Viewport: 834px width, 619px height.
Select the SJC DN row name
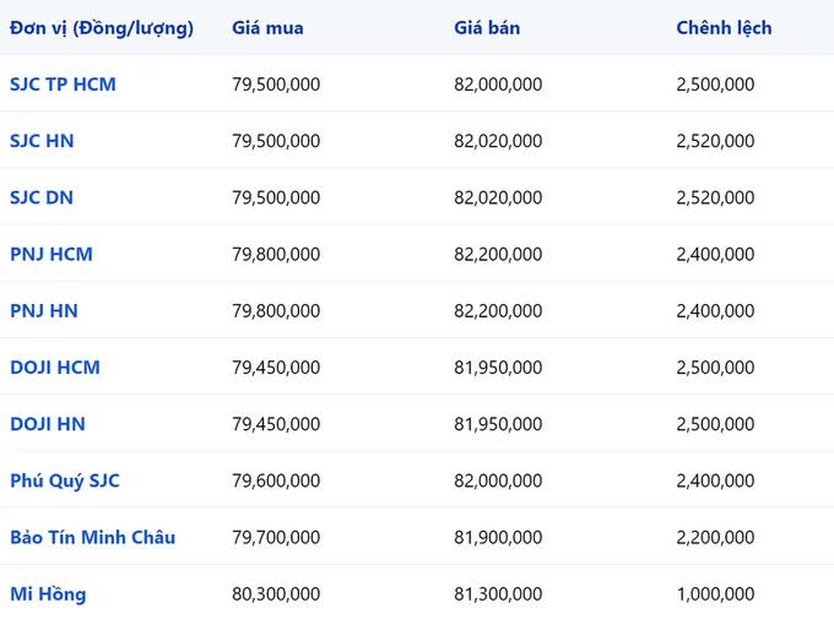(41, 197)
